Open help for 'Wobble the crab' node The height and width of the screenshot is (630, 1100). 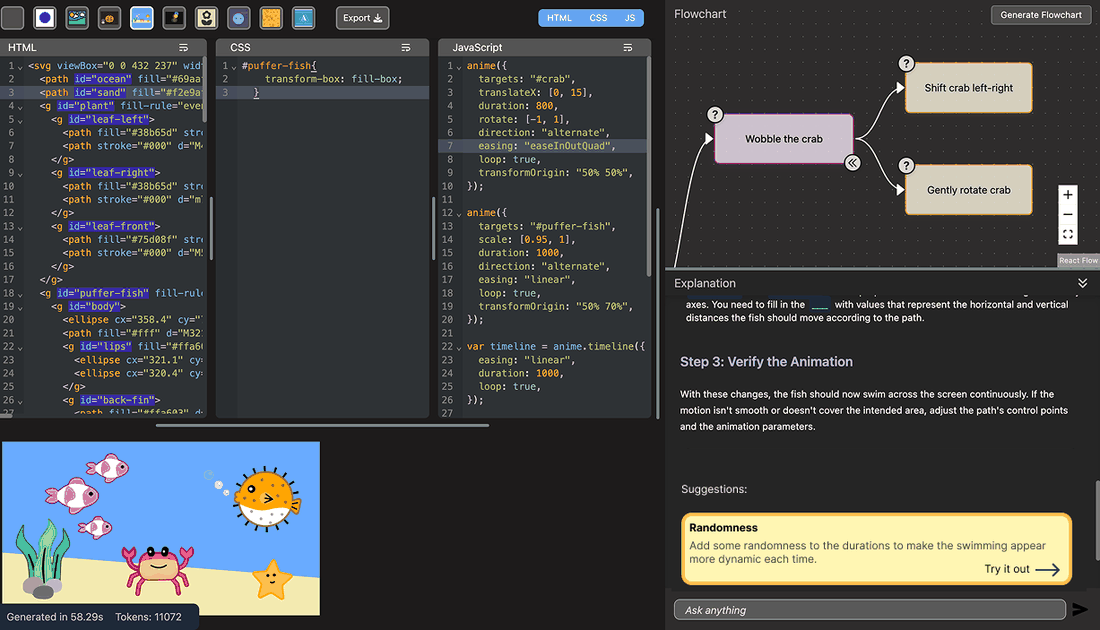[x=715, y=114]
